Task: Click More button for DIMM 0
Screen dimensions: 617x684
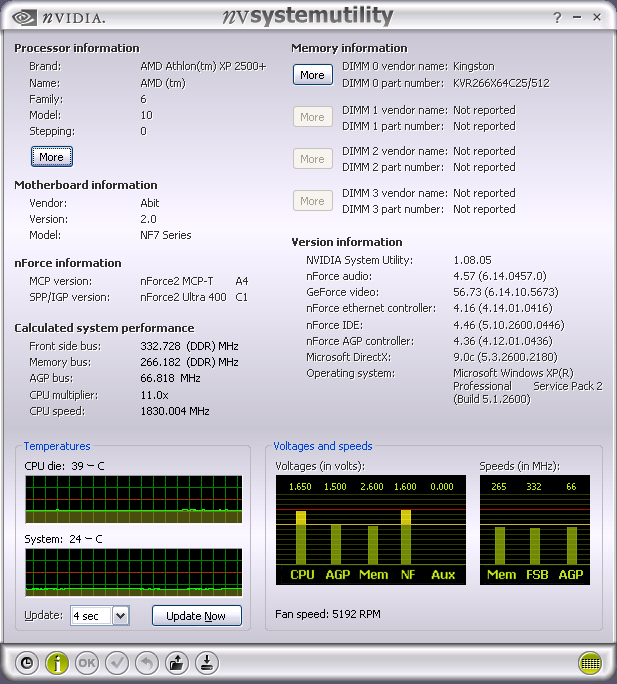Action: [x=312, y=75]
